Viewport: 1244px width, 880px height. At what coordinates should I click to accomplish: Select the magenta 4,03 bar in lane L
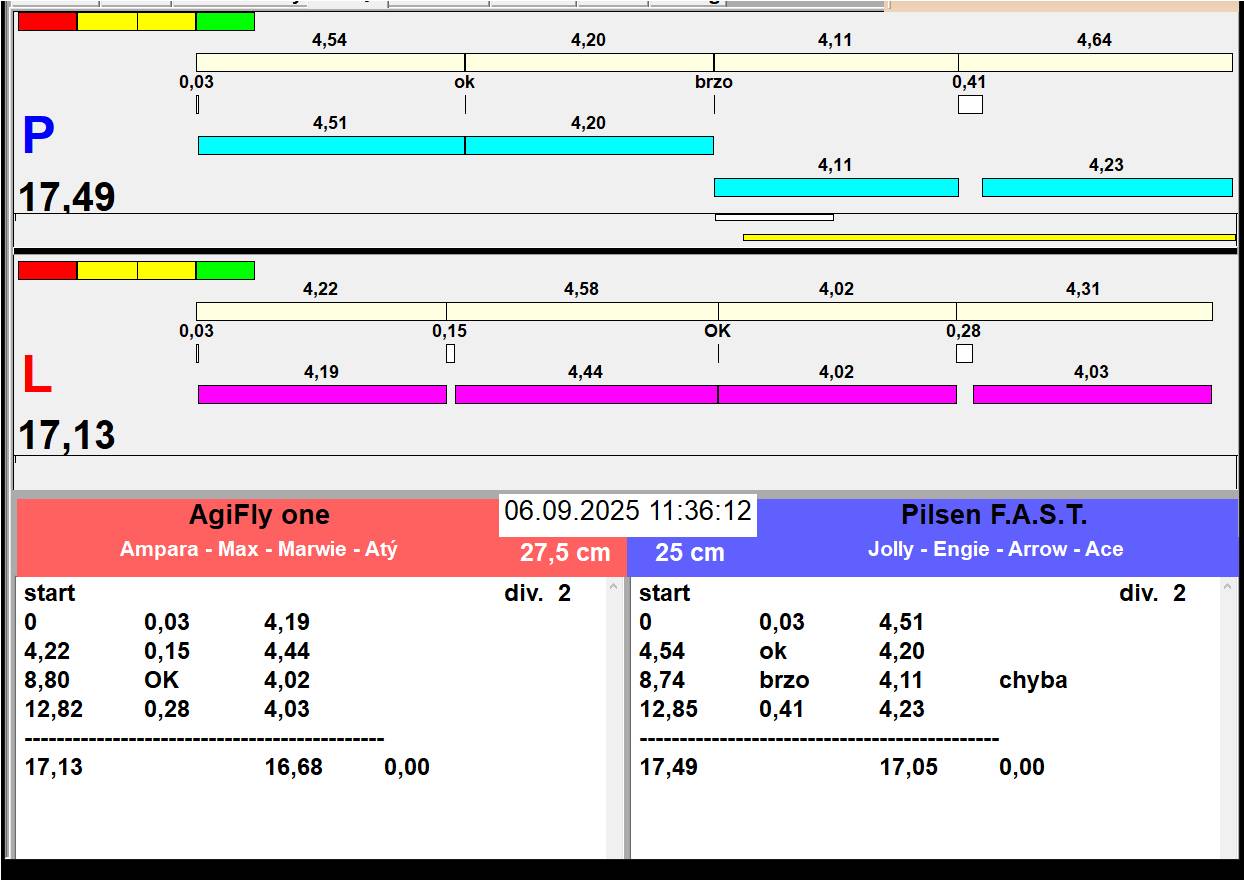[x=1092, y=394]
